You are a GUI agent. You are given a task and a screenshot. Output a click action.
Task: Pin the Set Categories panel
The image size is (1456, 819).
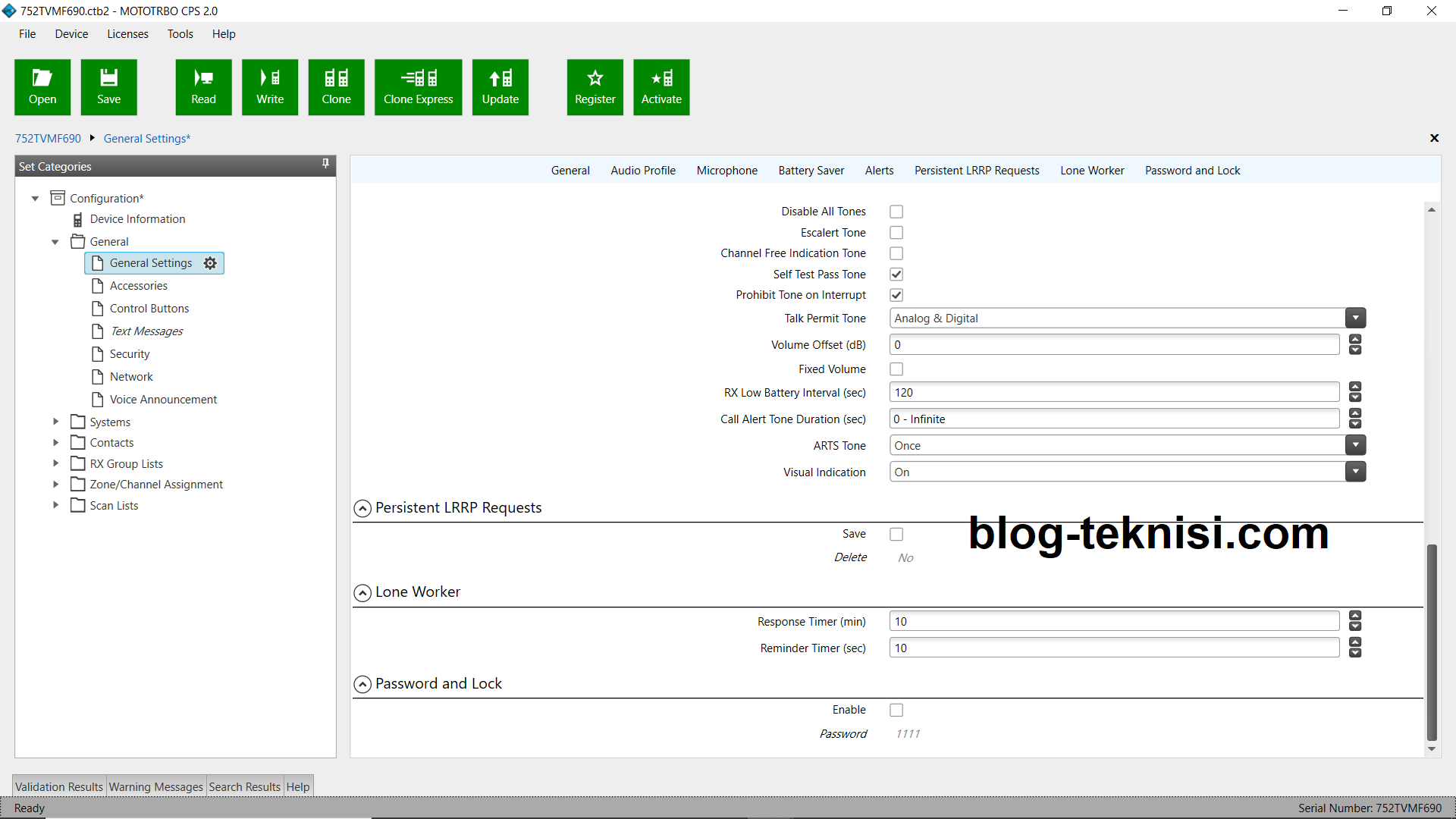325,164
